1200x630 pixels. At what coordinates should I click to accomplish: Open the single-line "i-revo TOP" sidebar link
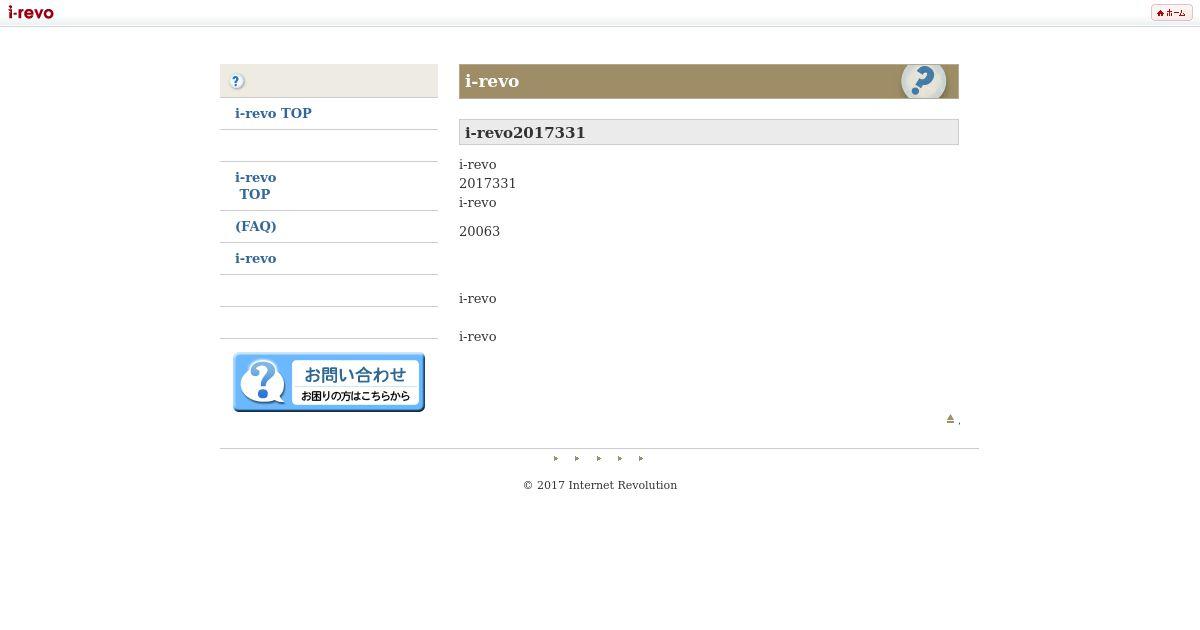273,113
